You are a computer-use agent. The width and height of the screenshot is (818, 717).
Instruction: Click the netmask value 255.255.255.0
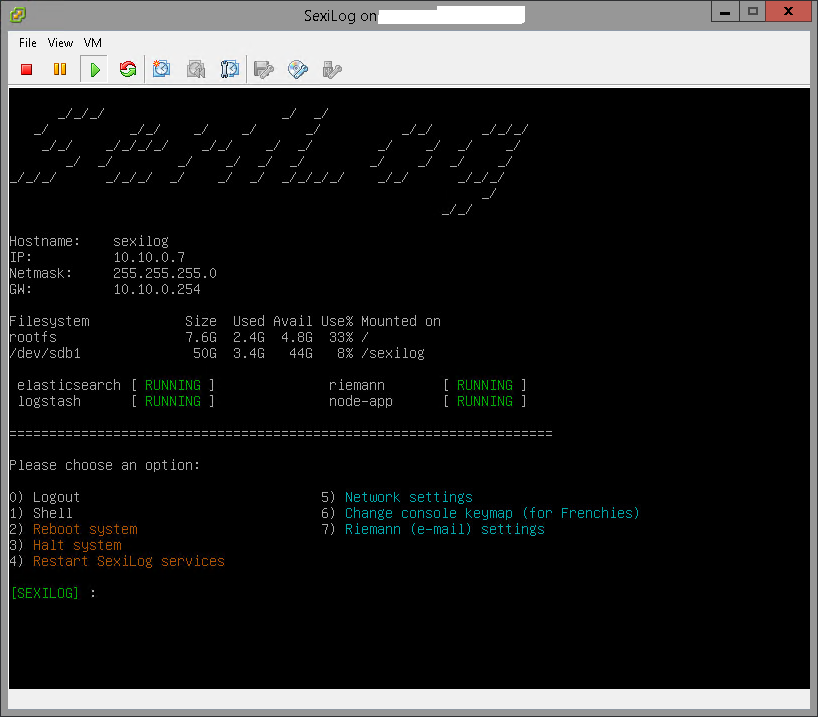165,273
